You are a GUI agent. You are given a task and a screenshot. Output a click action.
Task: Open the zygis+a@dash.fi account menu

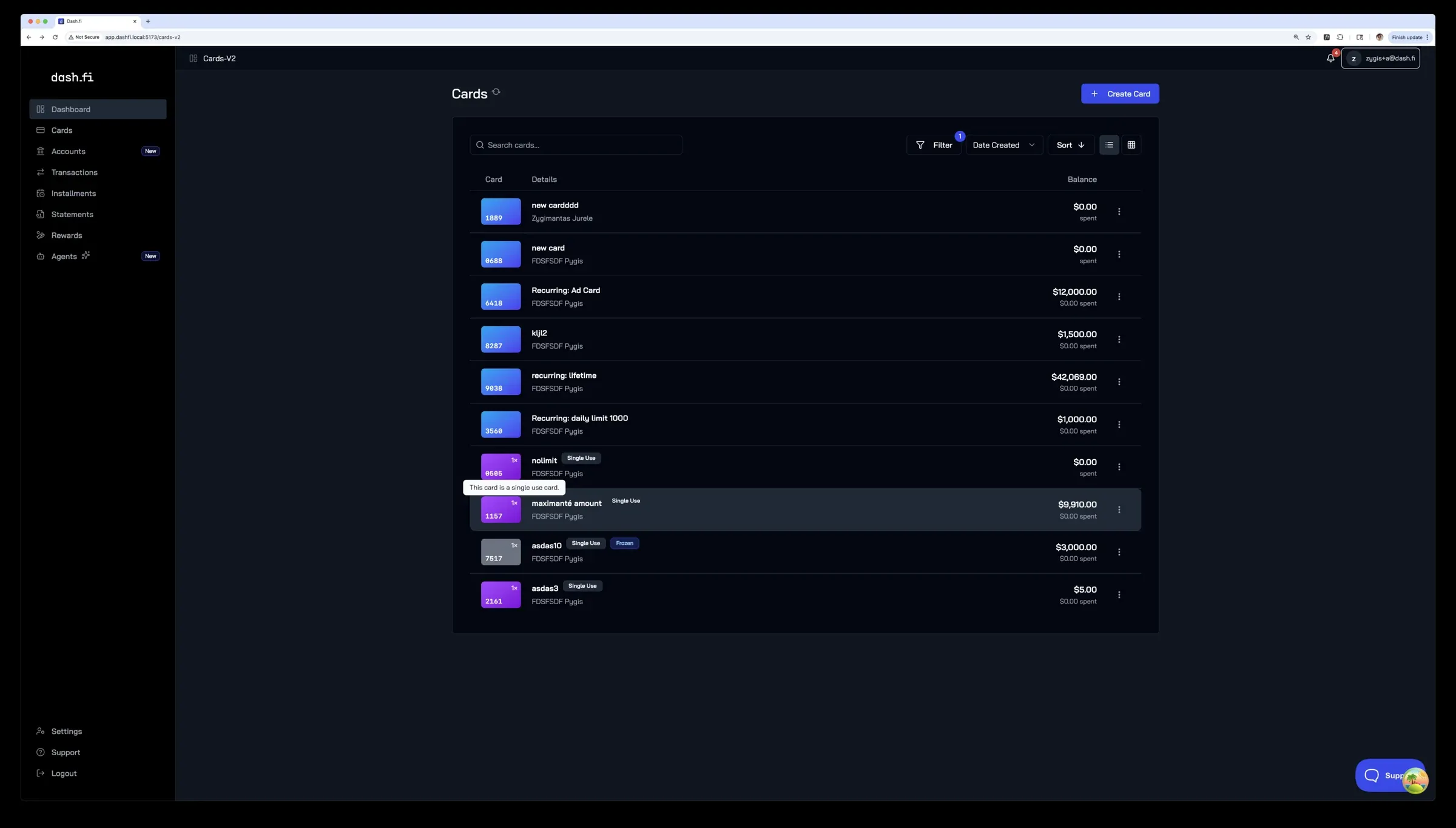click(x=1381, y=58)
